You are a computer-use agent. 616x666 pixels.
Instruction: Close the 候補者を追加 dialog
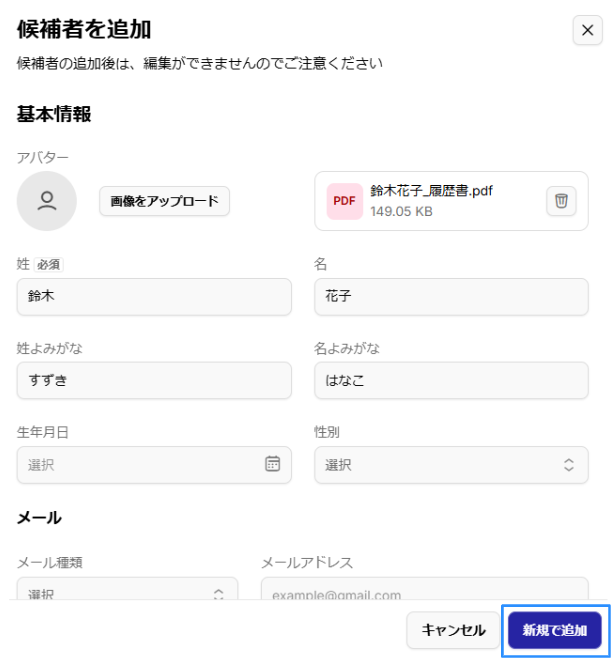(587, 31)
